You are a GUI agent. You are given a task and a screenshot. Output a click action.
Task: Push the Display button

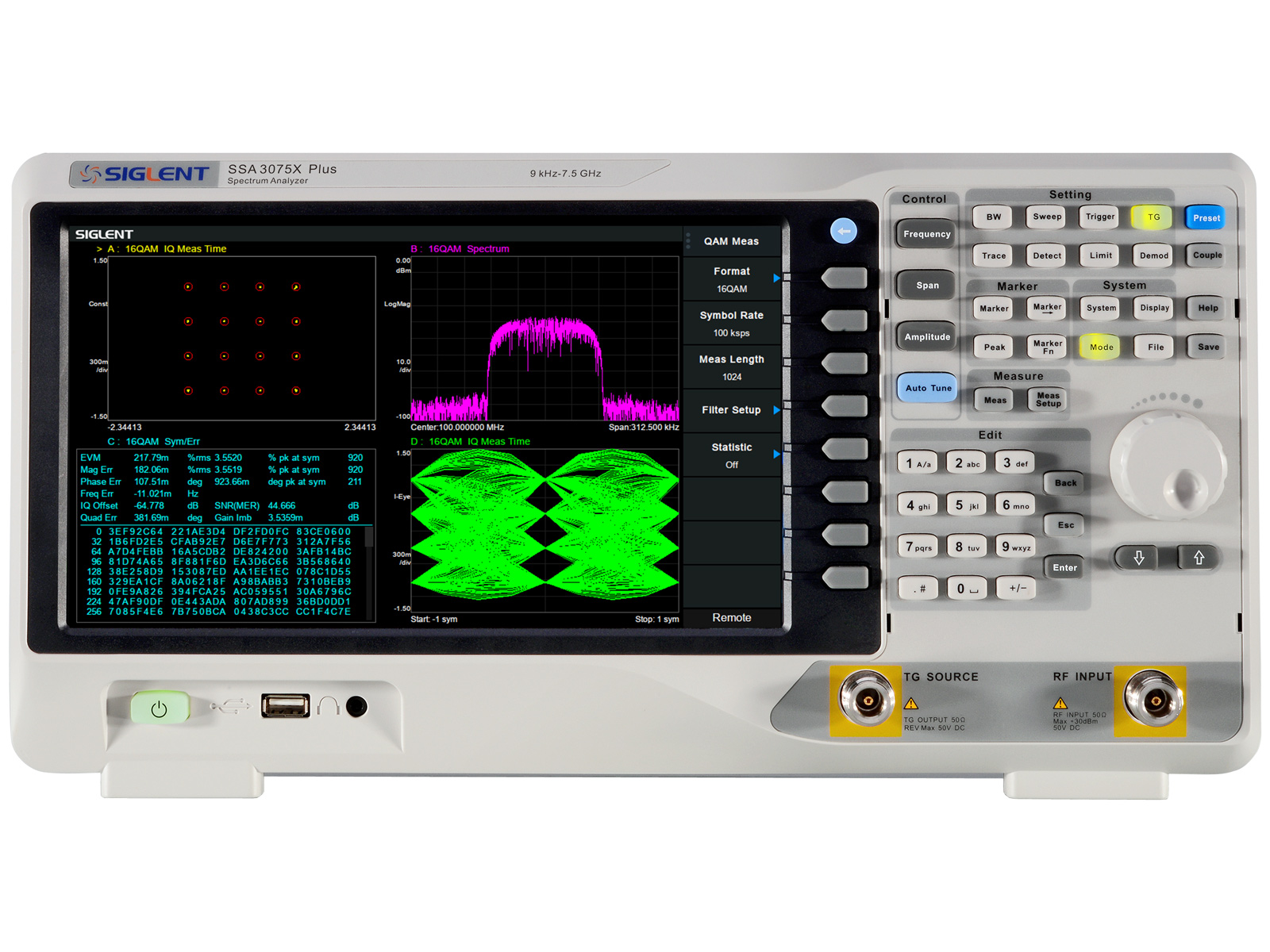[1154, 308]
